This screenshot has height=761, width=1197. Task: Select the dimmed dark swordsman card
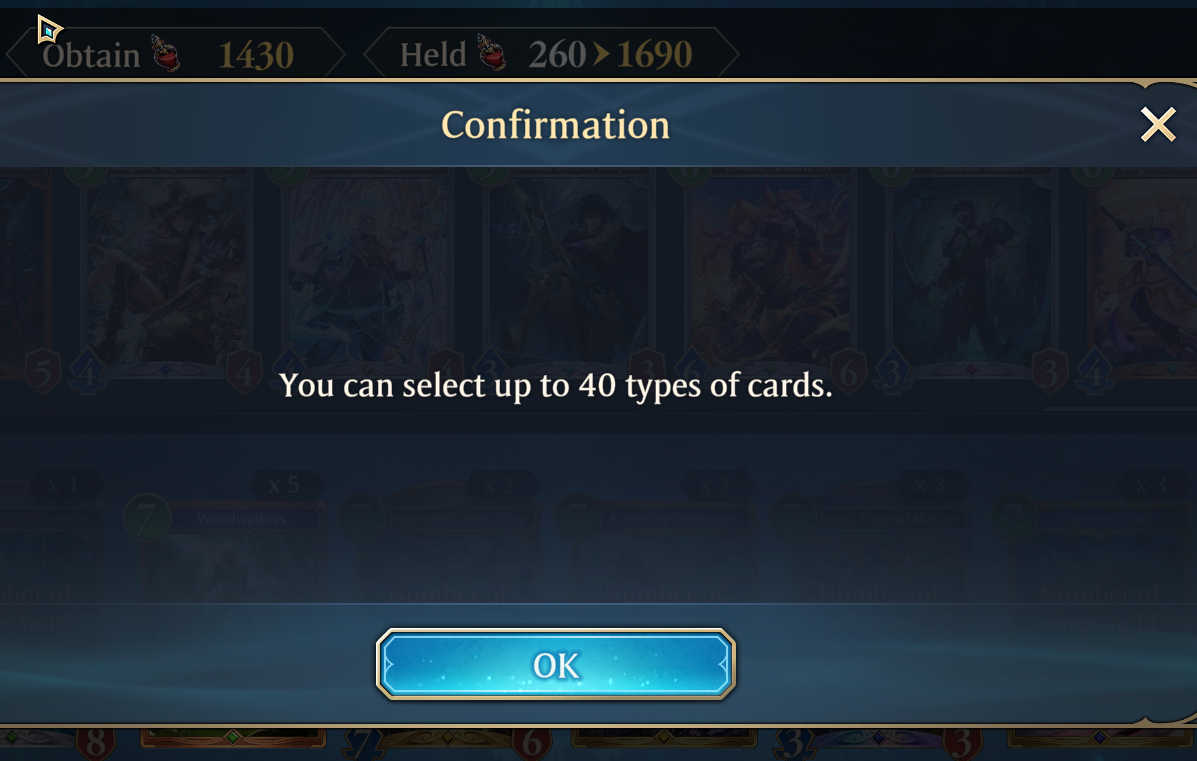point(569,272)
